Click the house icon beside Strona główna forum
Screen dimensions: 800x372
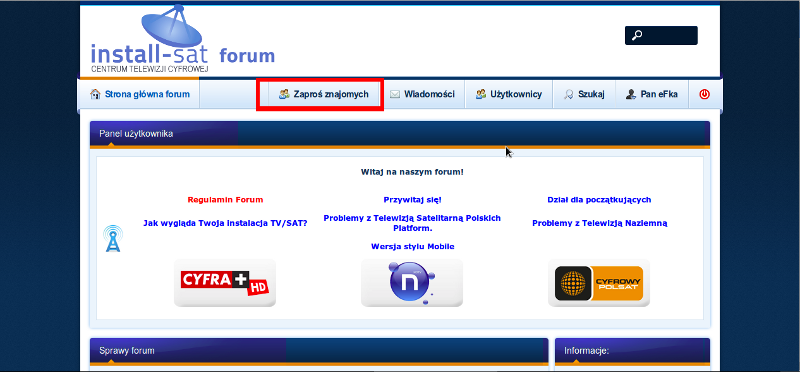(x=95, y=94)
